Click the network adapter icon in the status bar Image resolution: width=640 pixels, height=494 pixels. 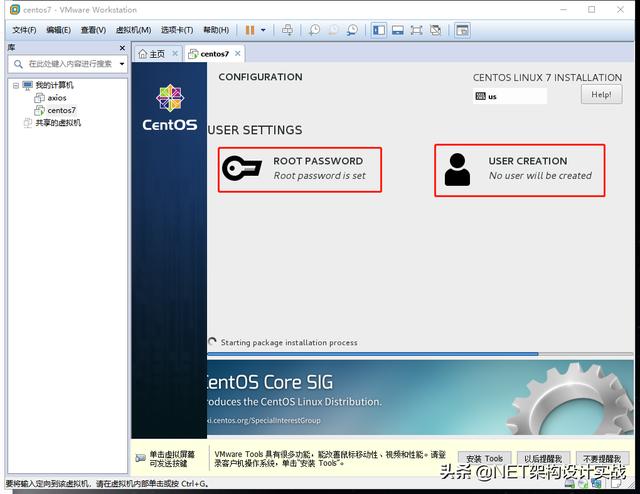click(596, 484)
